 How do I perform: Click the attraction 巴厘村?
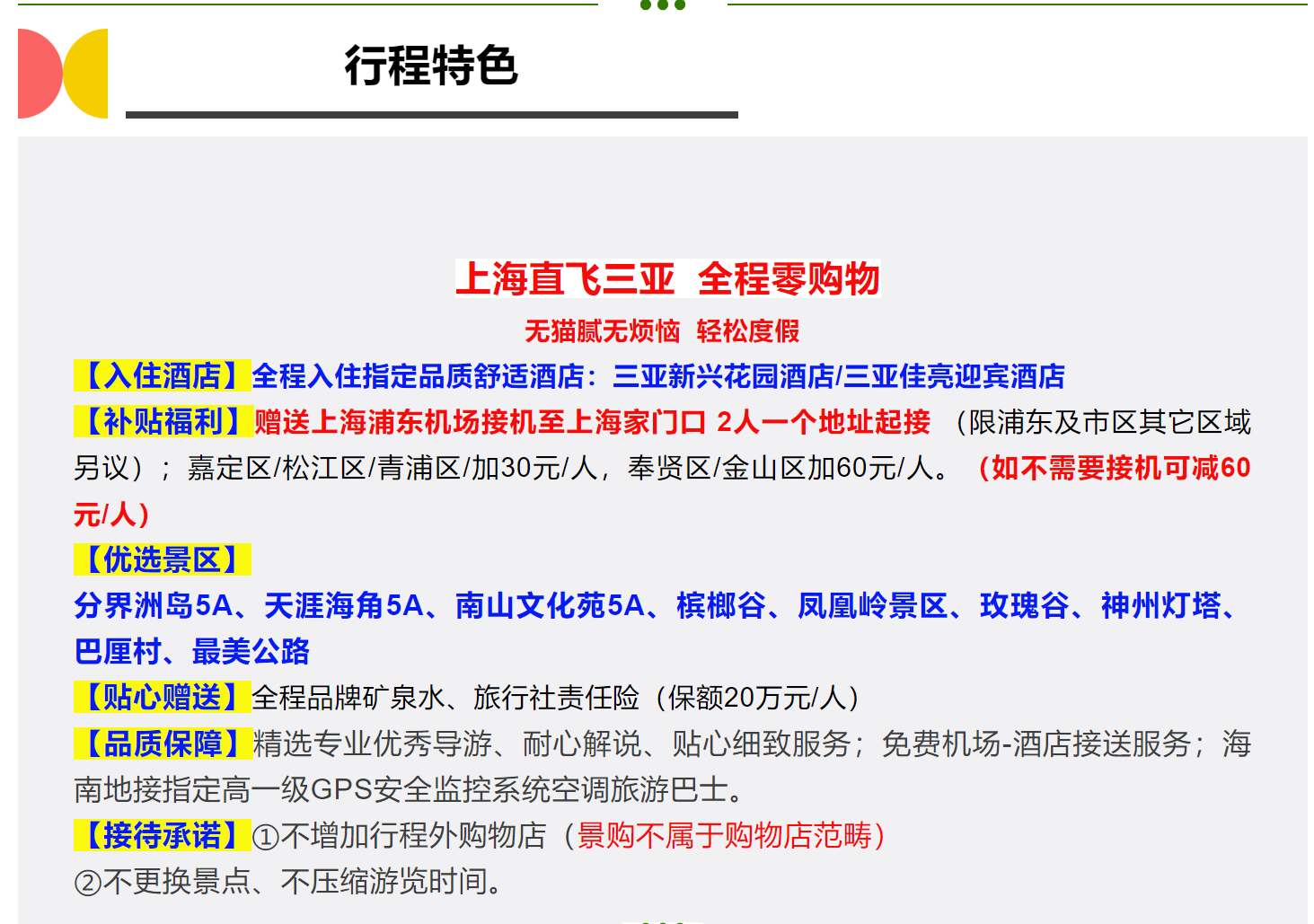click(x=118, y=651)
